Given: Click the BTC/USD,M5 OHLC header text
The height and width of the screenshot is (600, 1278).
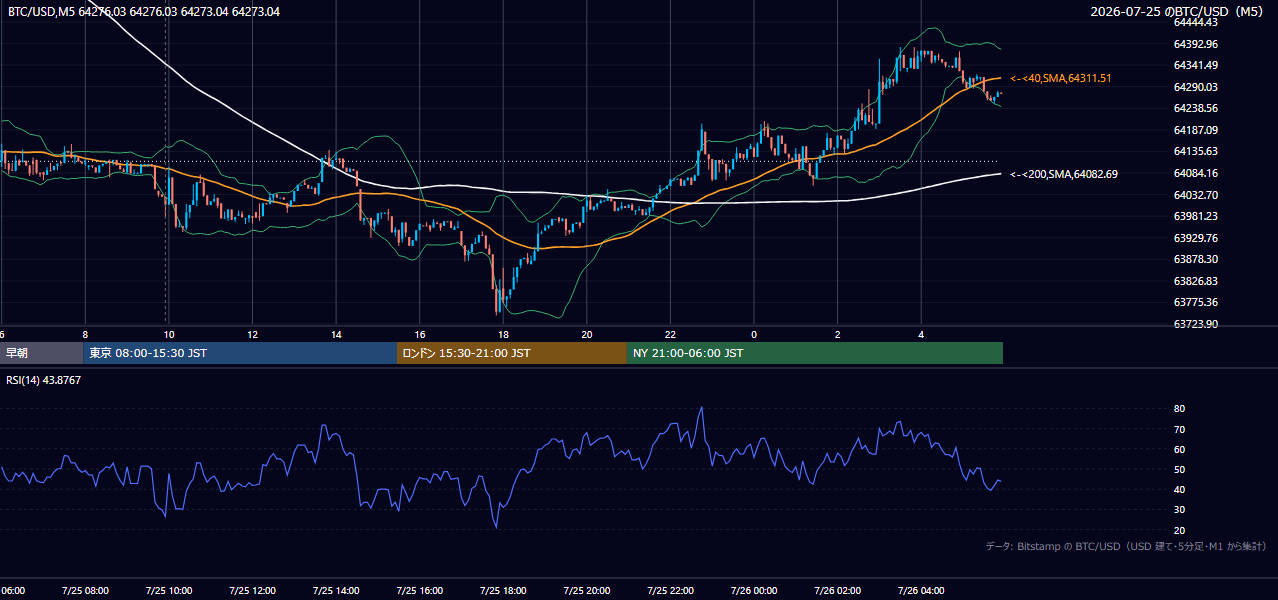Looking at the screenshot, I should [x=144, y=11].
